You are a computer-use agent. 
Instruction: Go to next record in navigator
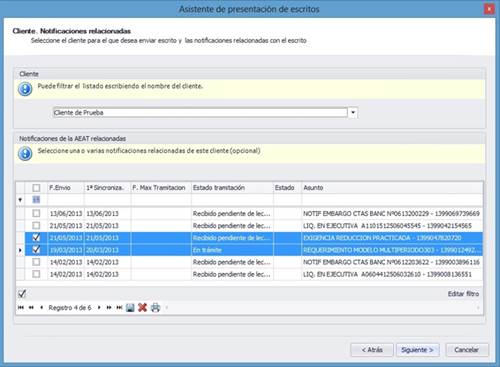pos(99,307)
